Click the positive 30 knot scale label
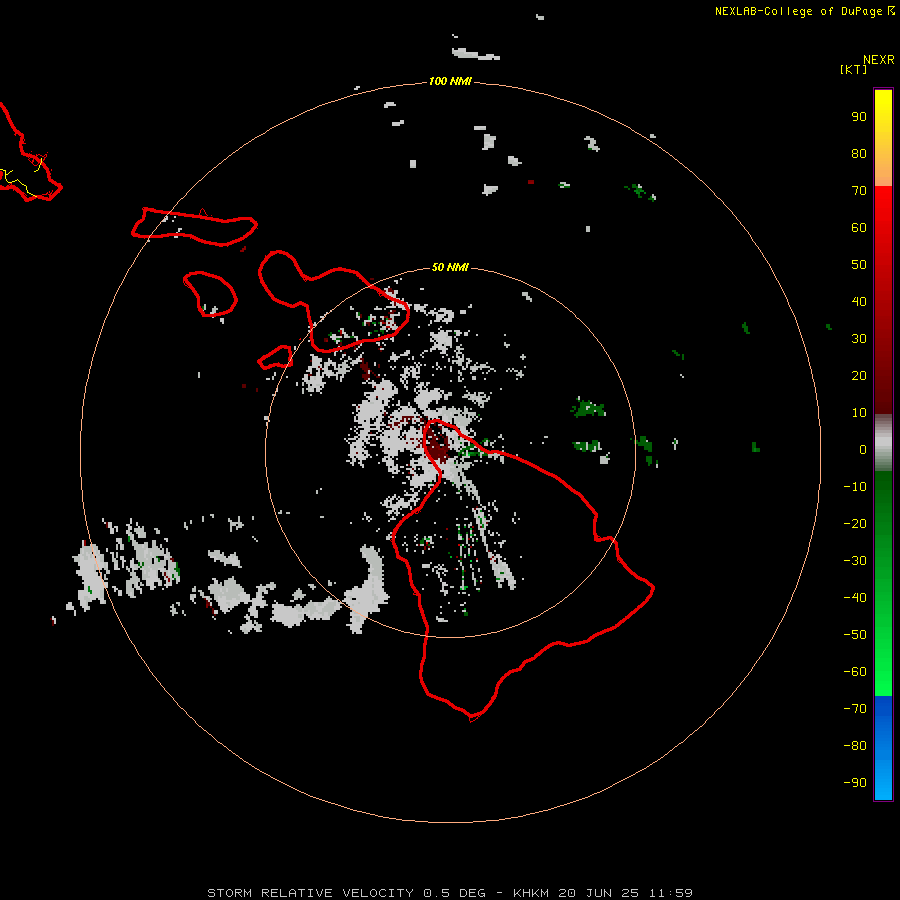Viewport: 900px width, 900px height. (859, 339)
